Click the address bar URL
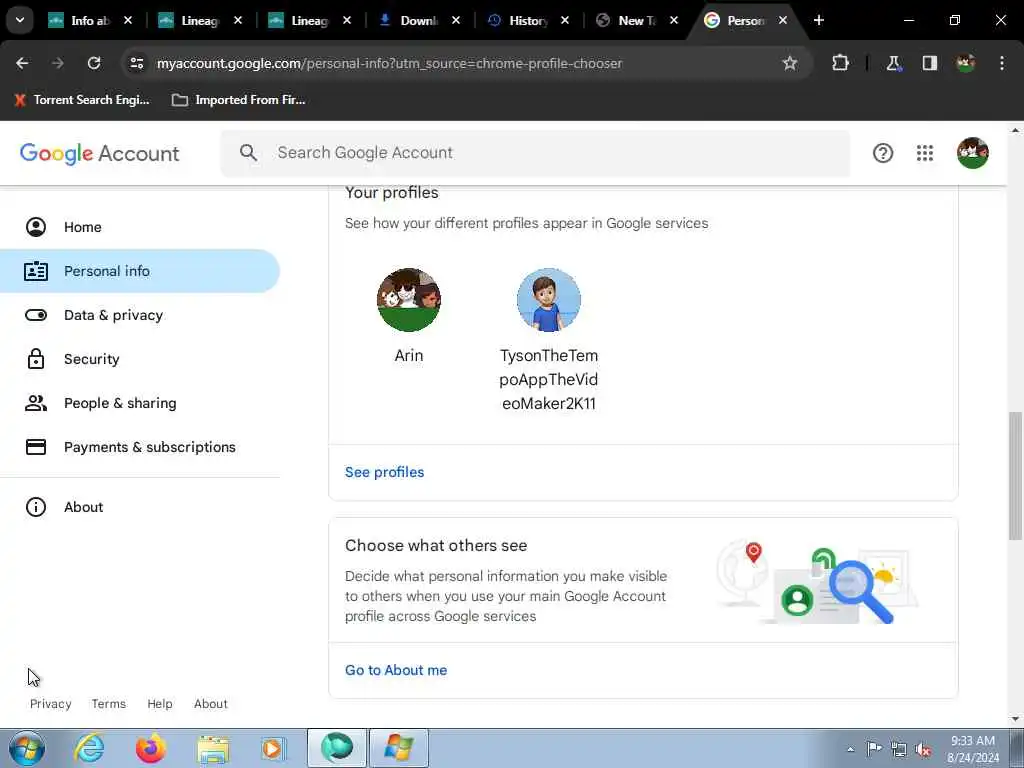The image size is (1024, 768). tap(389, 63)
